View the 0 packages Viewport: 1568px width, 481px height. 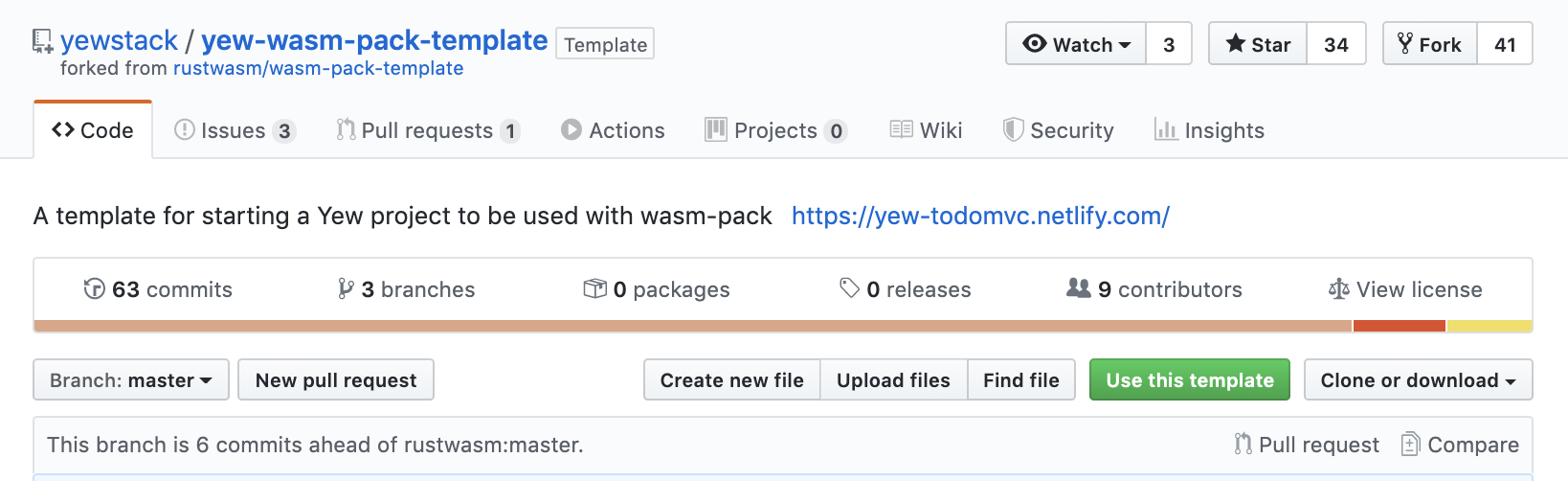tap(657, 288)
